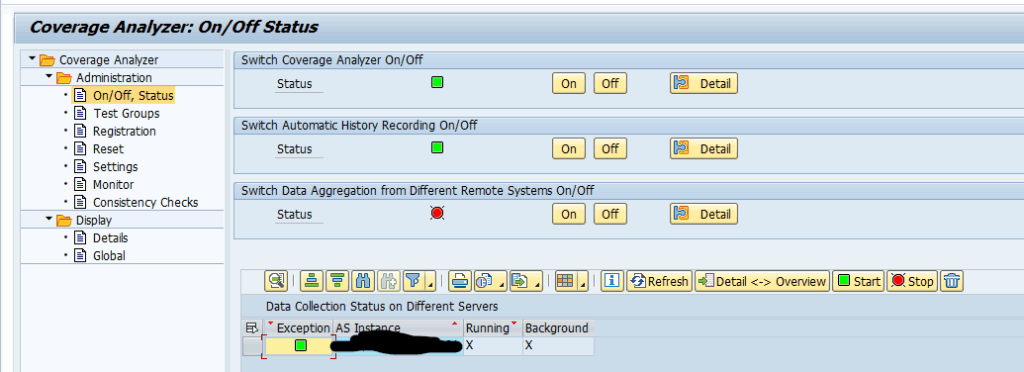Open Details under Display folder
The image size is (1024, 372).
110,238
